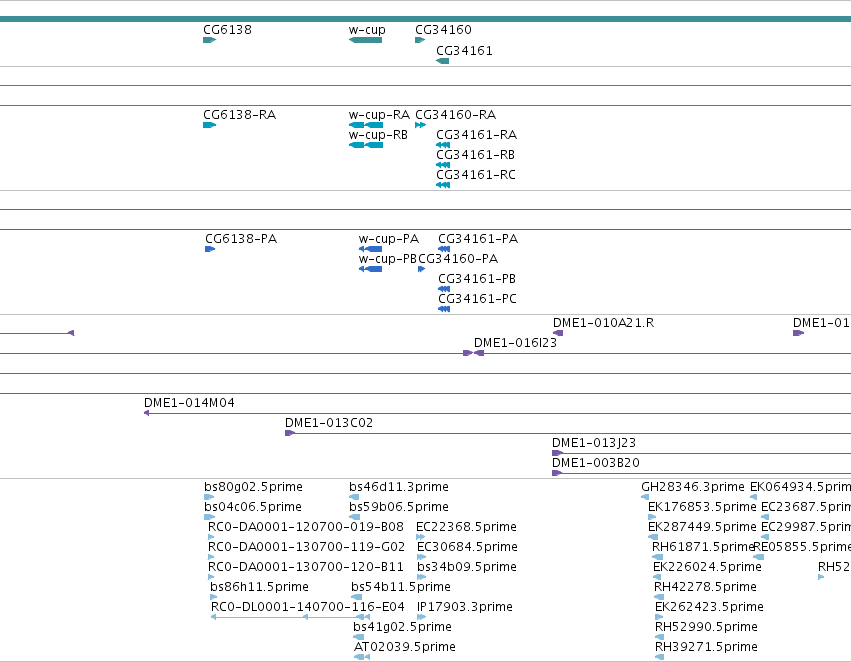
Task: Select the w-cup-PA protein glyph
Action: 370,249
